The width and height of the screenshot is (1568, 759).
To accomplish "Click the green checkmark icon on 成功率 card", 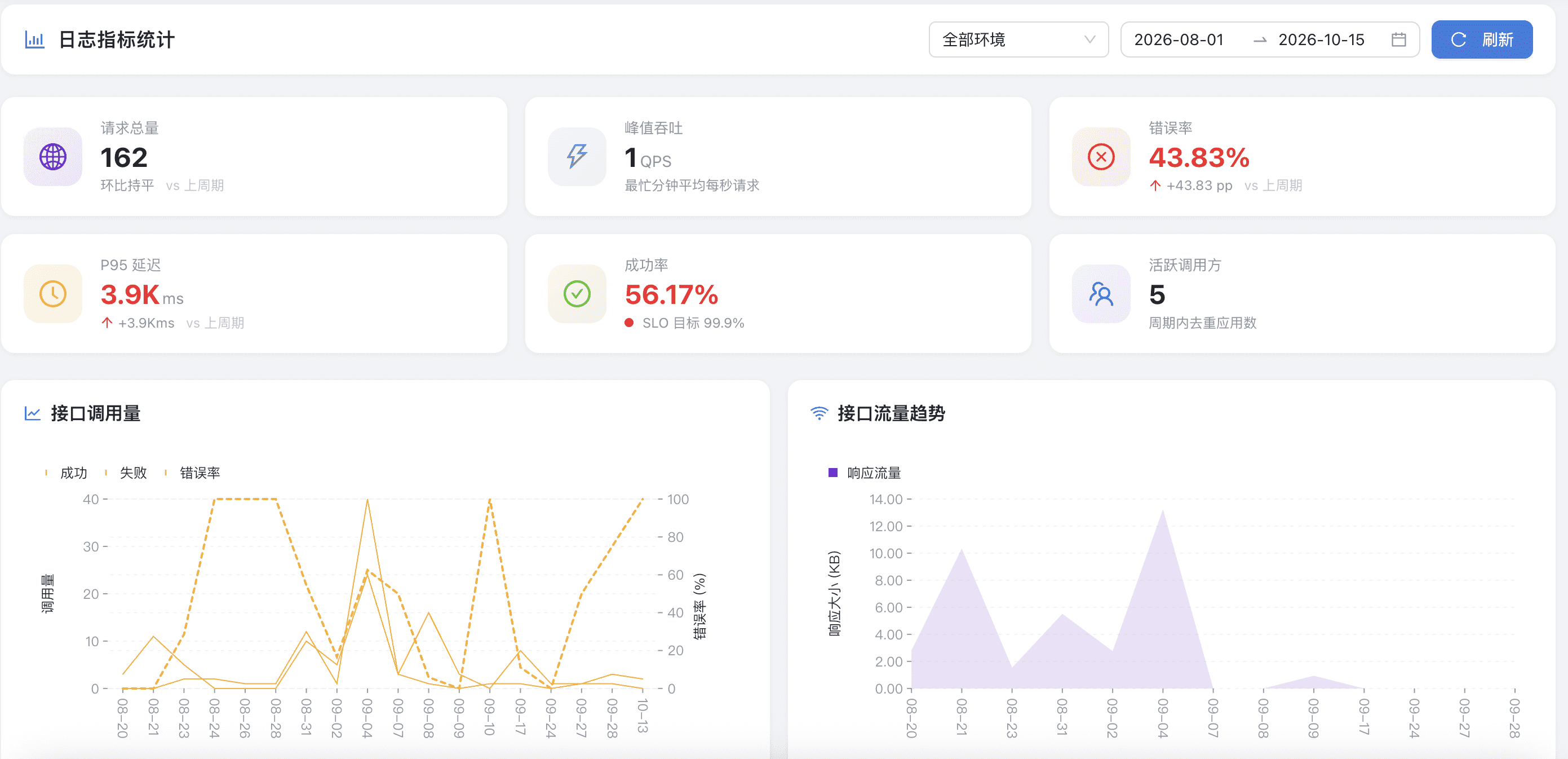I will [x=577, y=294].
